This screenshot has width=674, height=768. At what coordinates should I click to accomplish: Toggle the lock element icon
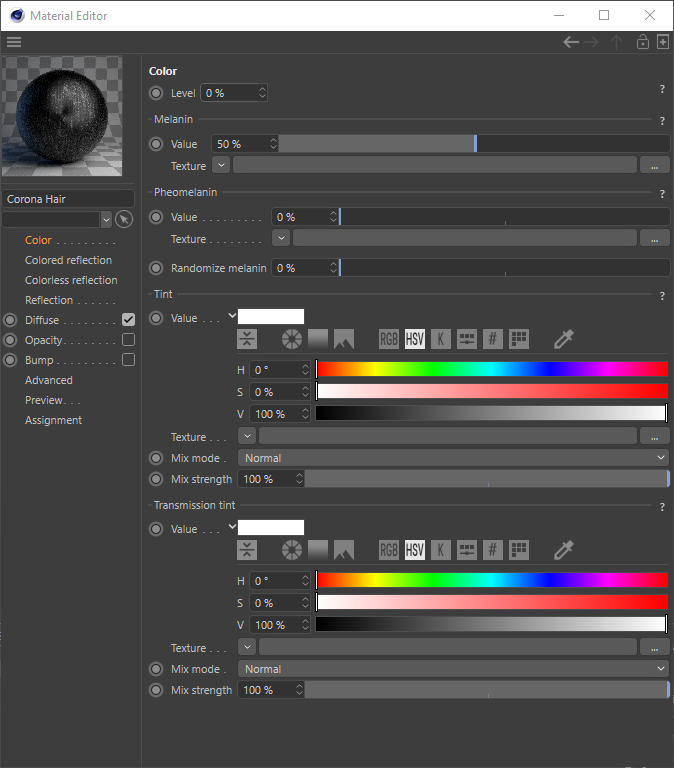(x=643, y=42)
